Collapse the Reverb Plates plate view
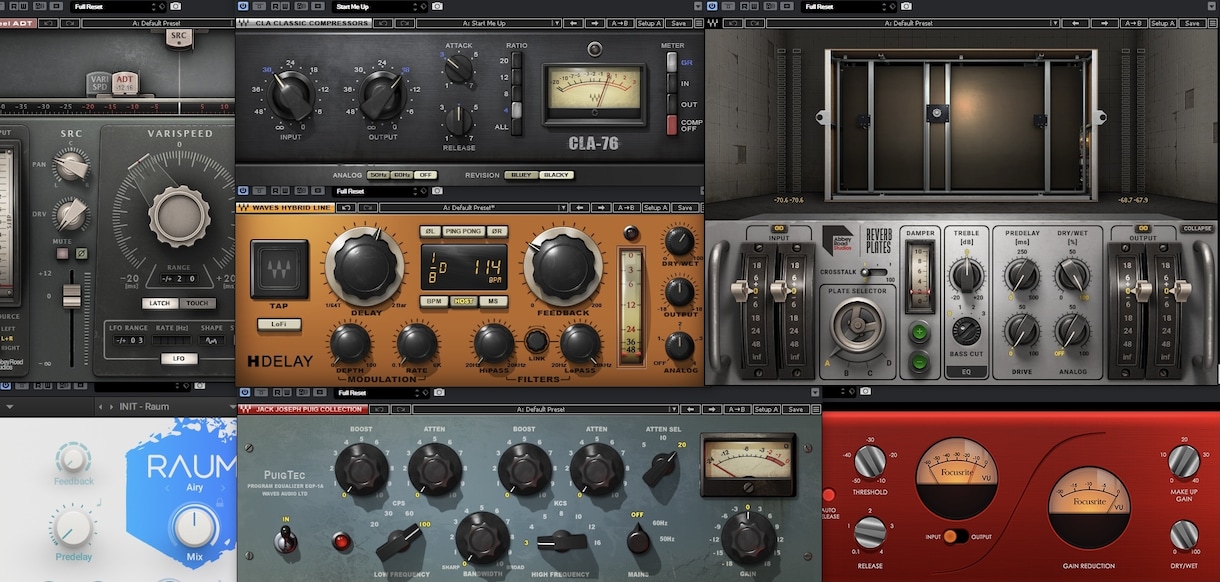This screenshot has height=582, width=1220. coord(1197,229)
